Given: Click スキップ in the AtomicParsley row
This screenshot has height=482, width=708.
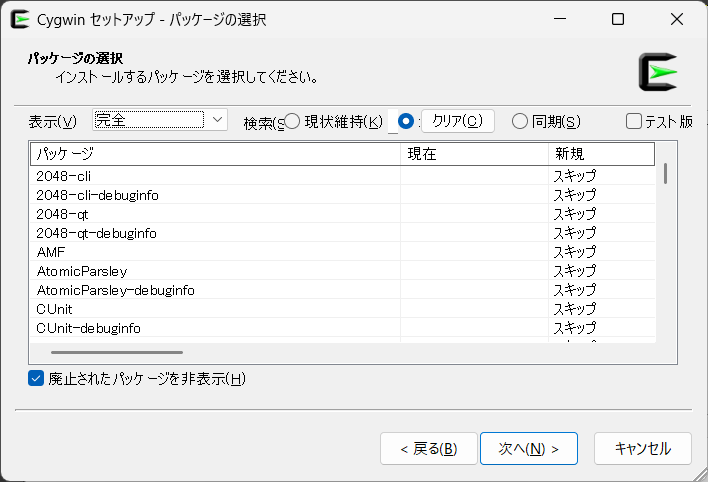Looking at the screenshot, I should (x=575, y=271).
